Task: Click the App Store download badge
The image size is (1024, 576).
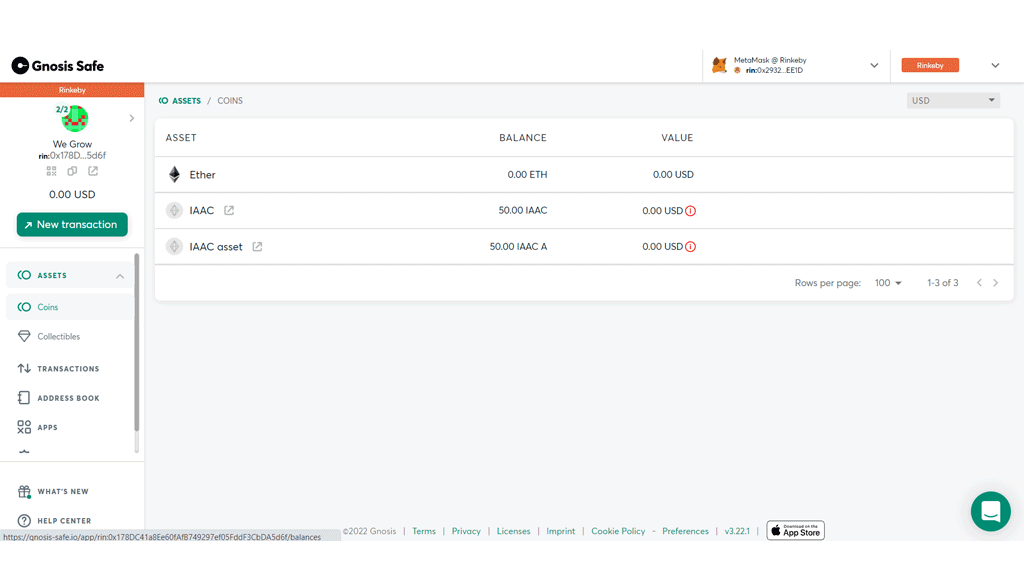Action: [795, 531]
